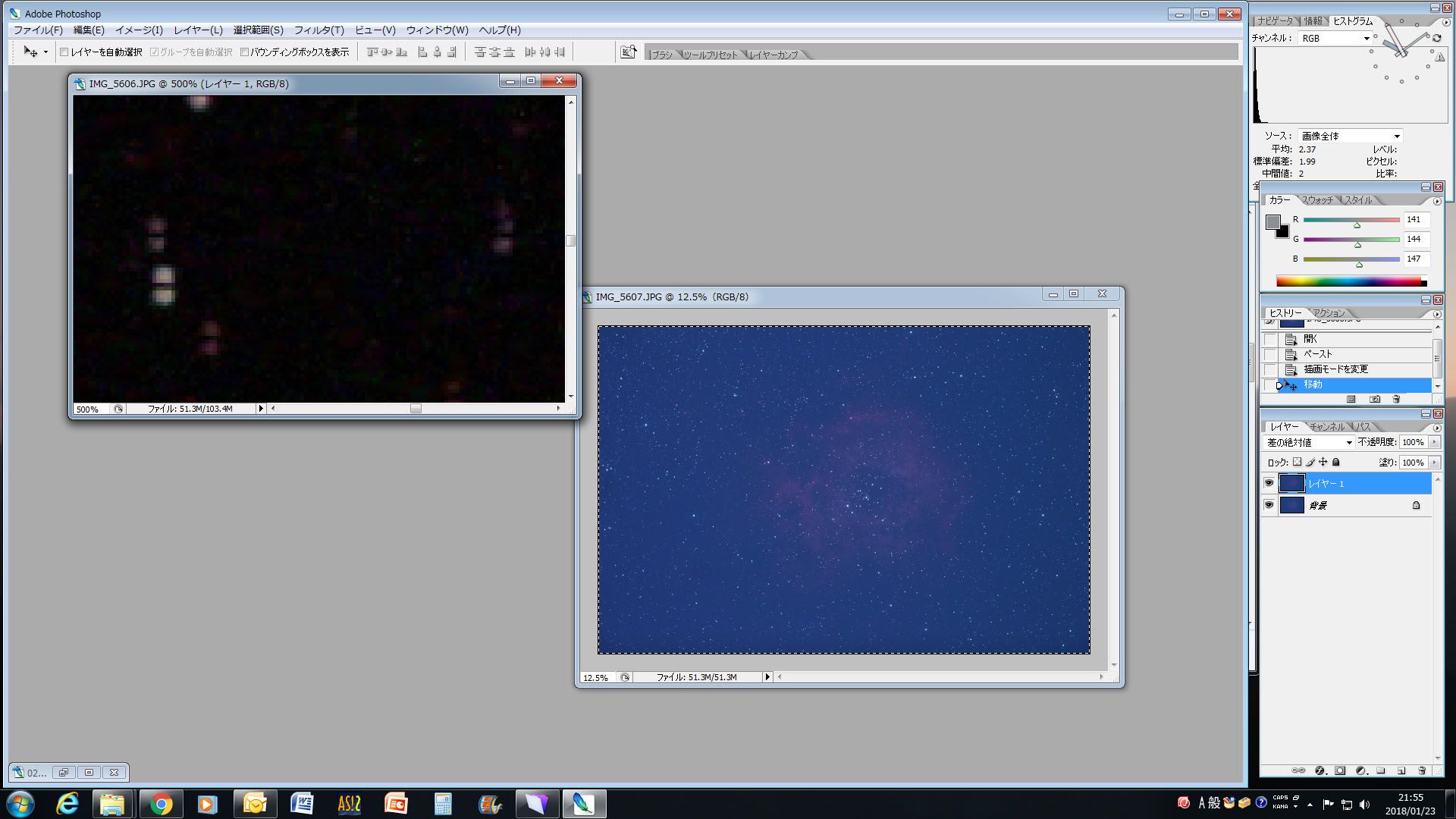
Task: Open the Windows Start menu
Action: coord(20,804)
